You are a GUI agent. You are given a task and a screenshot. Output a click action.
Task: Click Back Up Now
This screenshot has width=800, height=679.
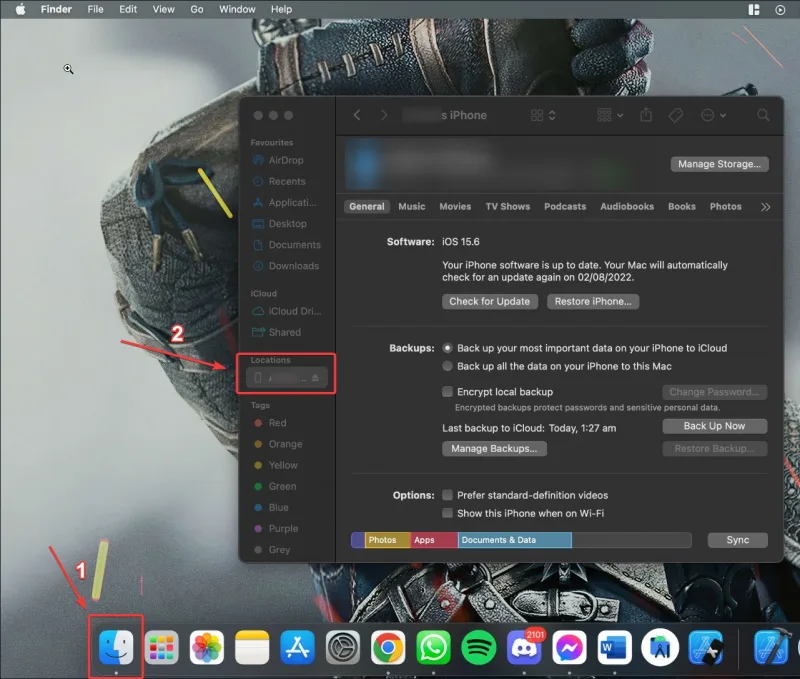714,426
